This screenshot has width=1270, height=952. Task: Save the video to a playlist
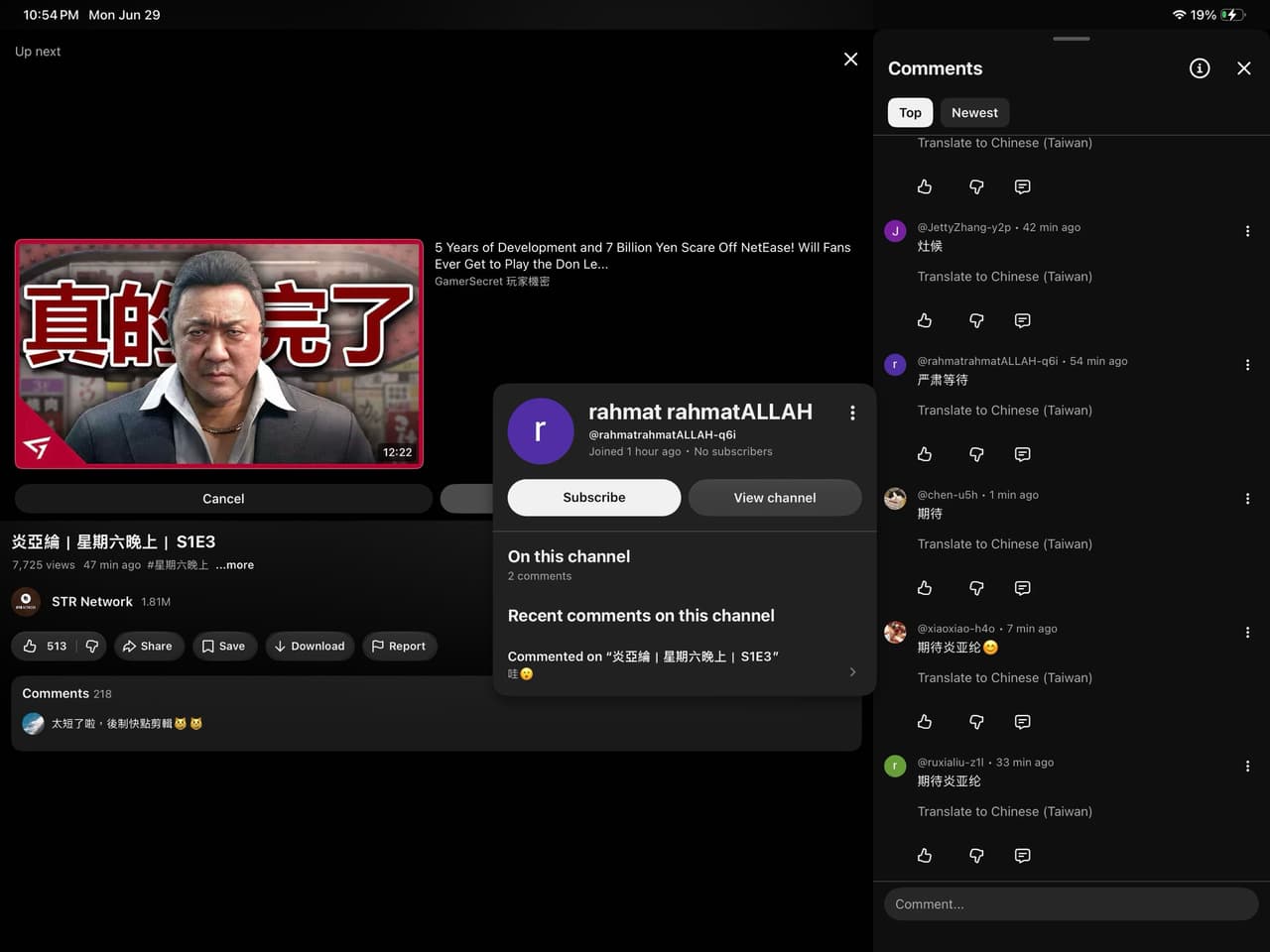click(x=223, y=646)
